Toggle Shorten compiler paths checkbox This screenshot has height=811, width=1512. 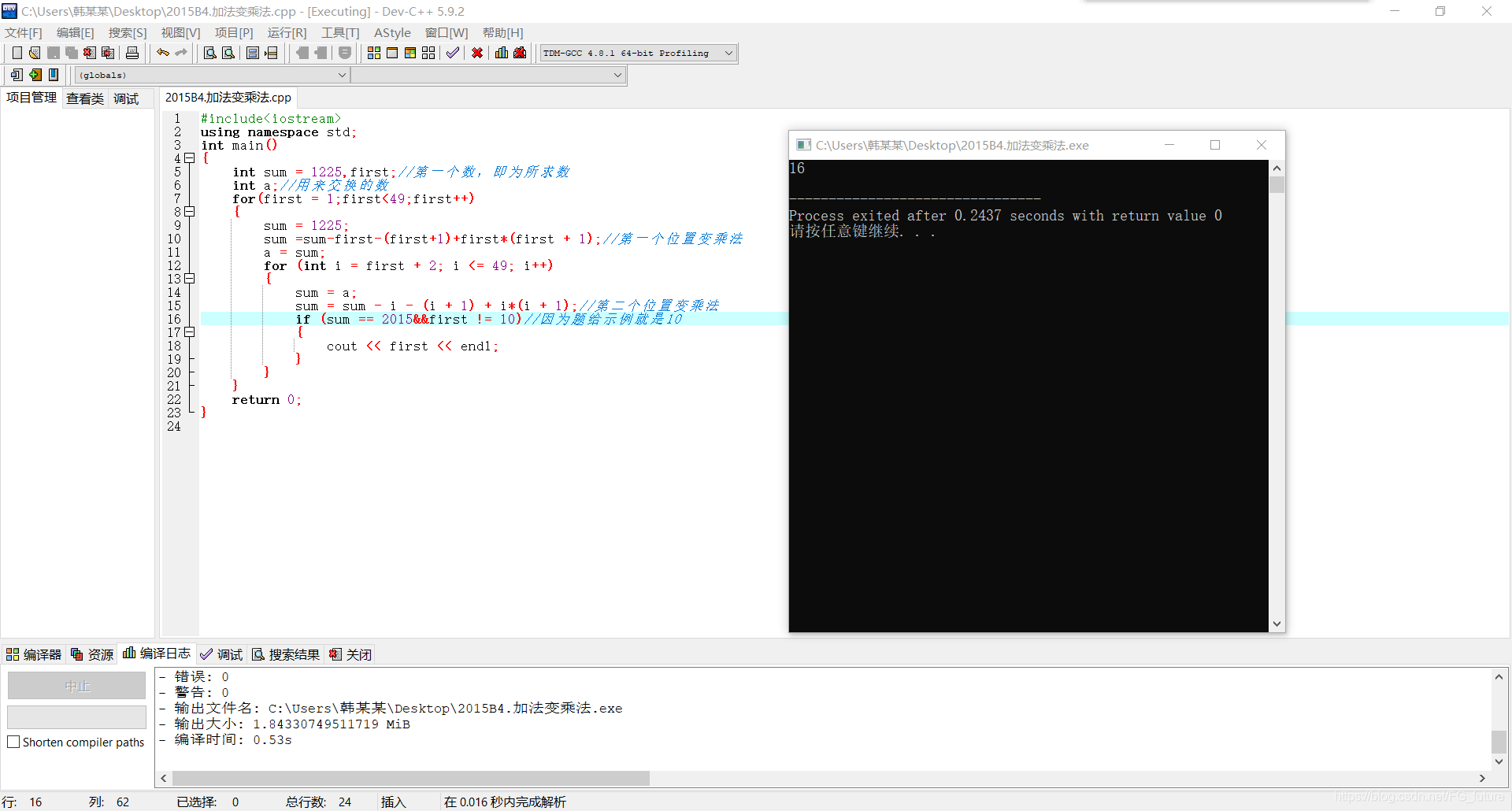pyautogui.click(x=13, y=742)
